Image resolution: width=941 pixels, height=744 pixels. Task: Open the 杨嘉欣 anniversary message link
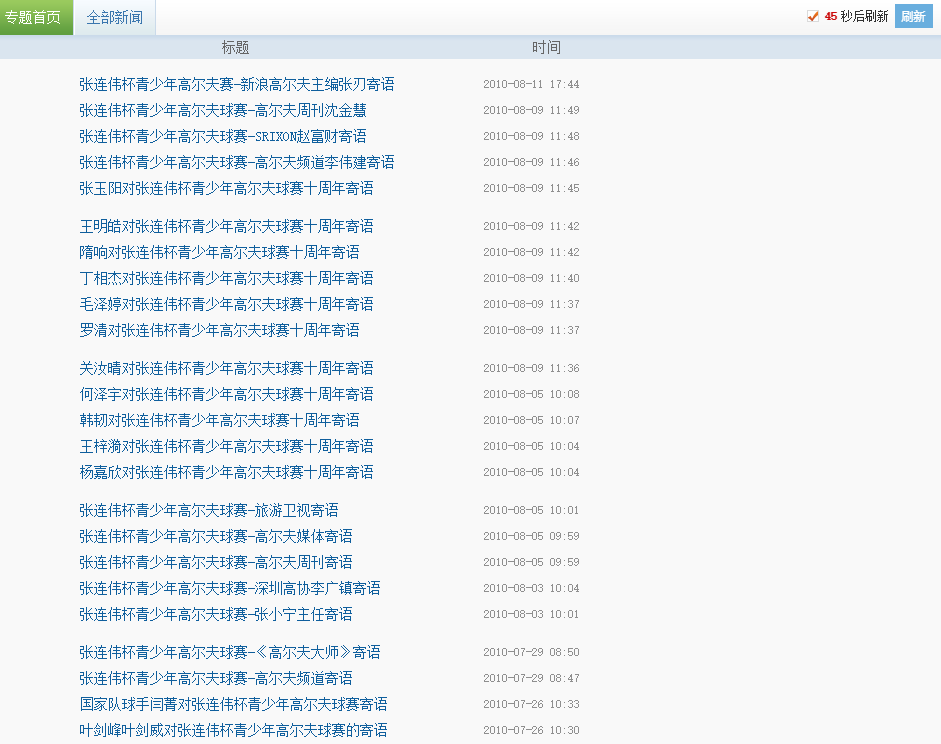click(x=226, y=472)
